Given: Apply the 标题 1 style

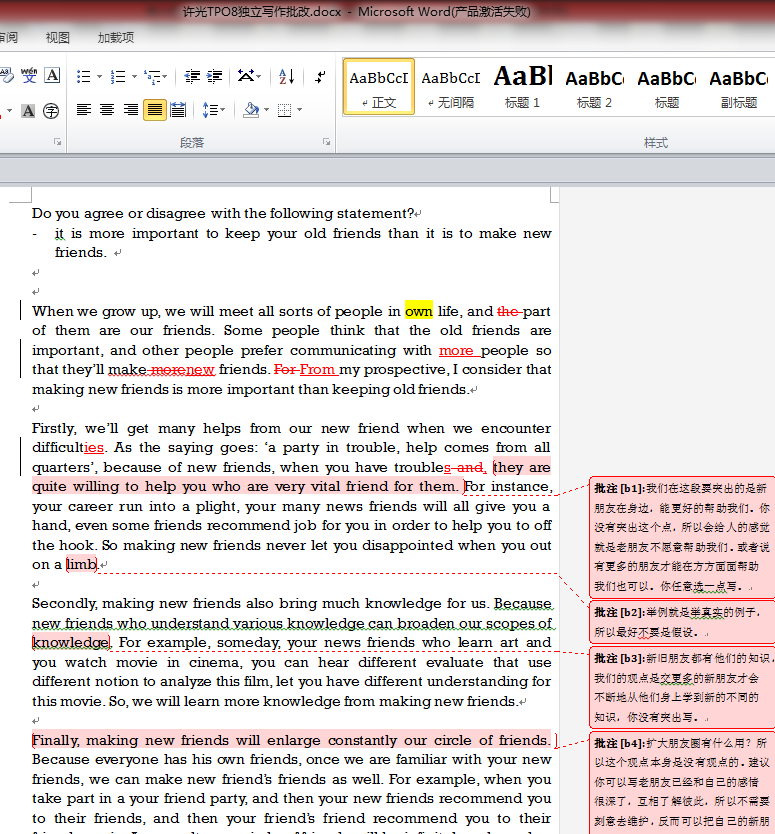Looking at the screenshot, I should click(523, 87).
